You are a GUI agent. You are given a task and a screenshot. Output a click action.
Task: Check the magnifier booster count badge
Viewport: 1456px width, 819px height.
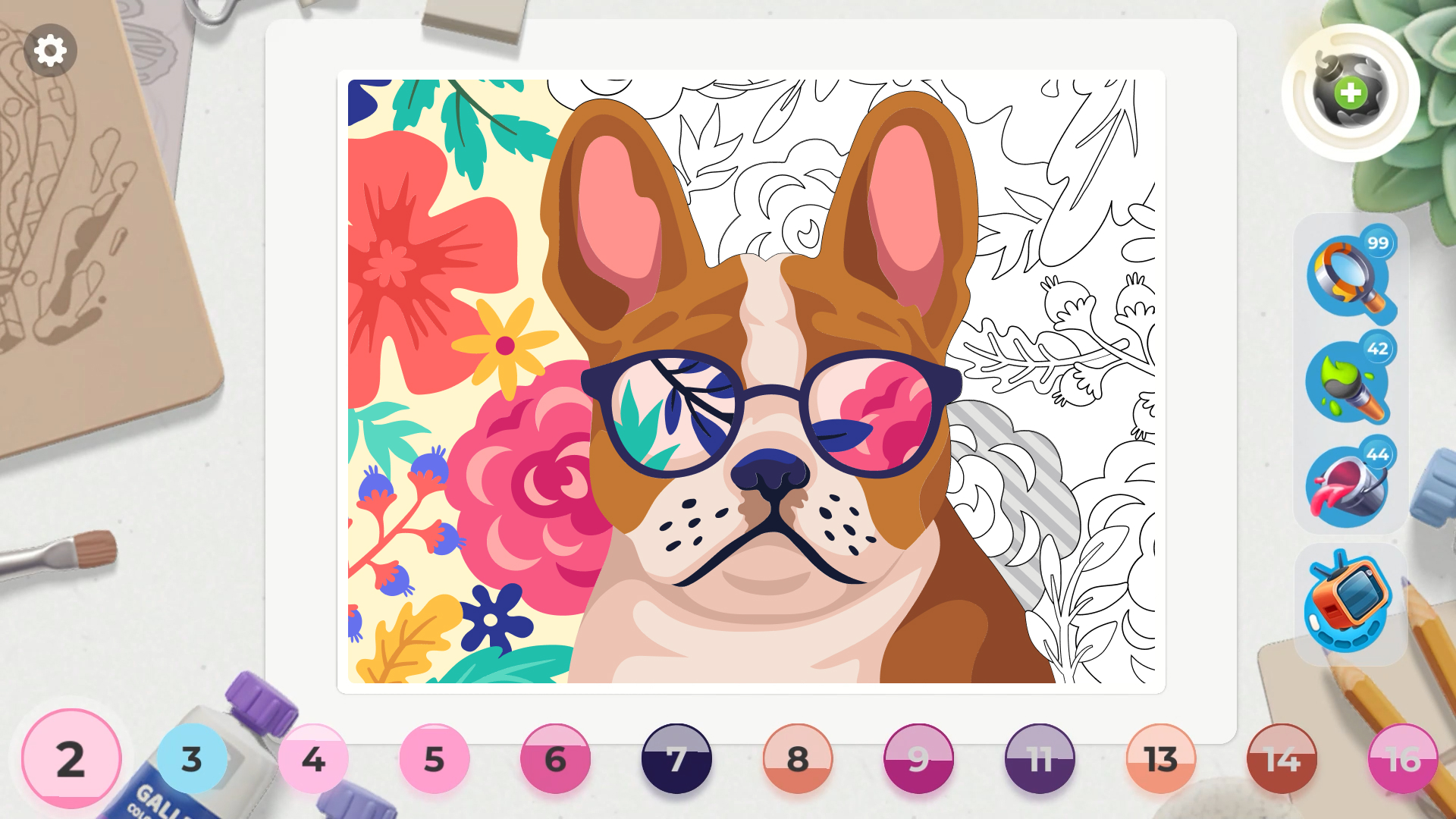pyautogui.click(x=1380, y=243)
